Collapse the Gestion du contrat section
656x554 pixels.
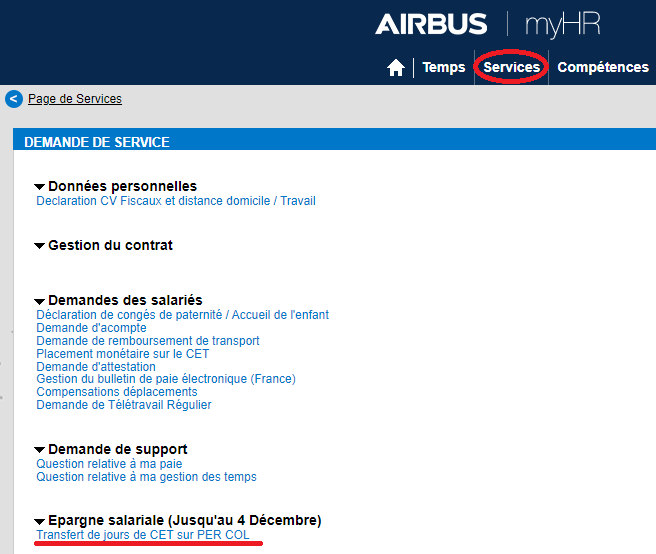pos(39,246)
